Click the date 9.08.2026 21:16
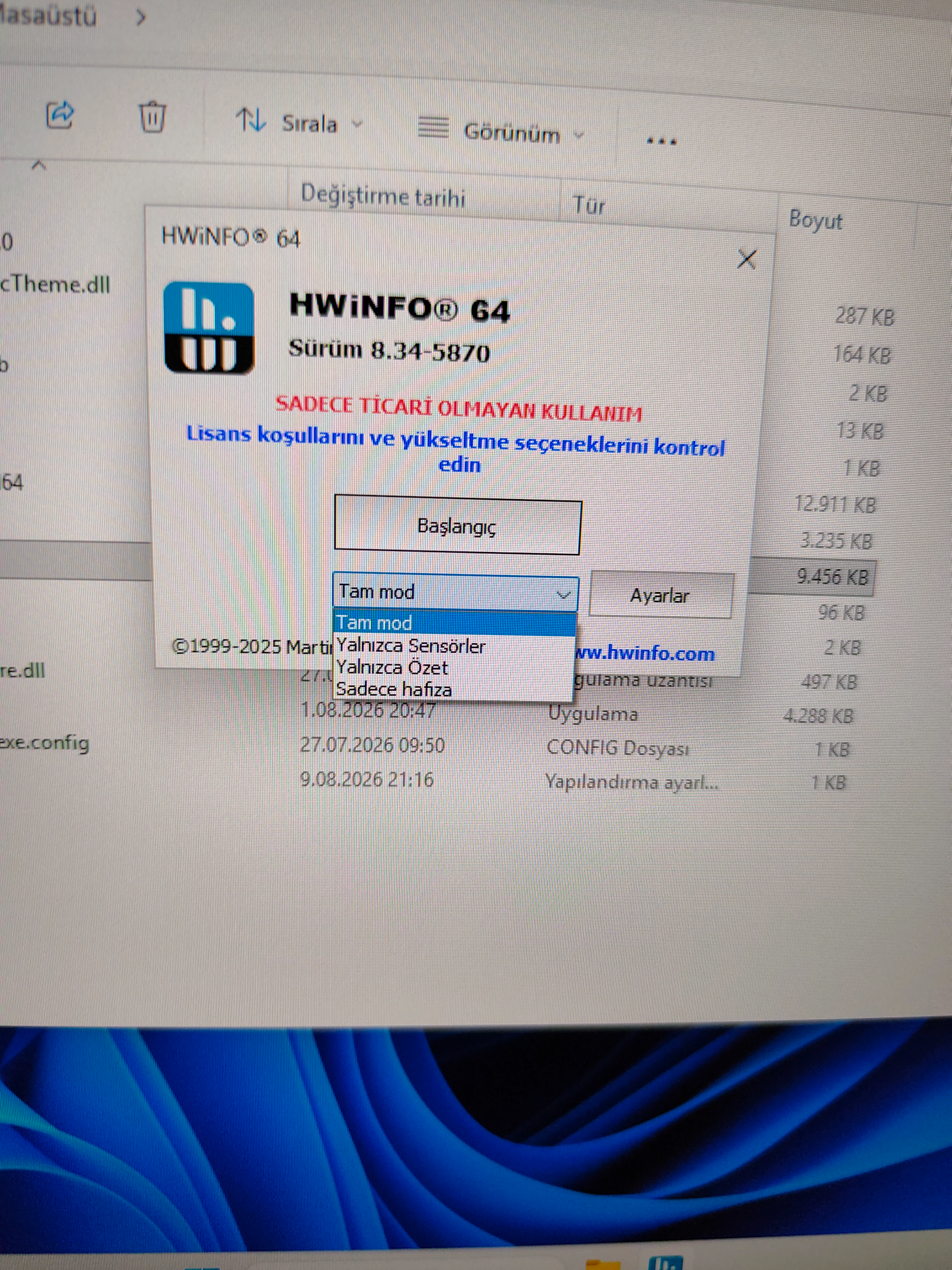This screenshot has width=952, height=1270. click(367, 779)
